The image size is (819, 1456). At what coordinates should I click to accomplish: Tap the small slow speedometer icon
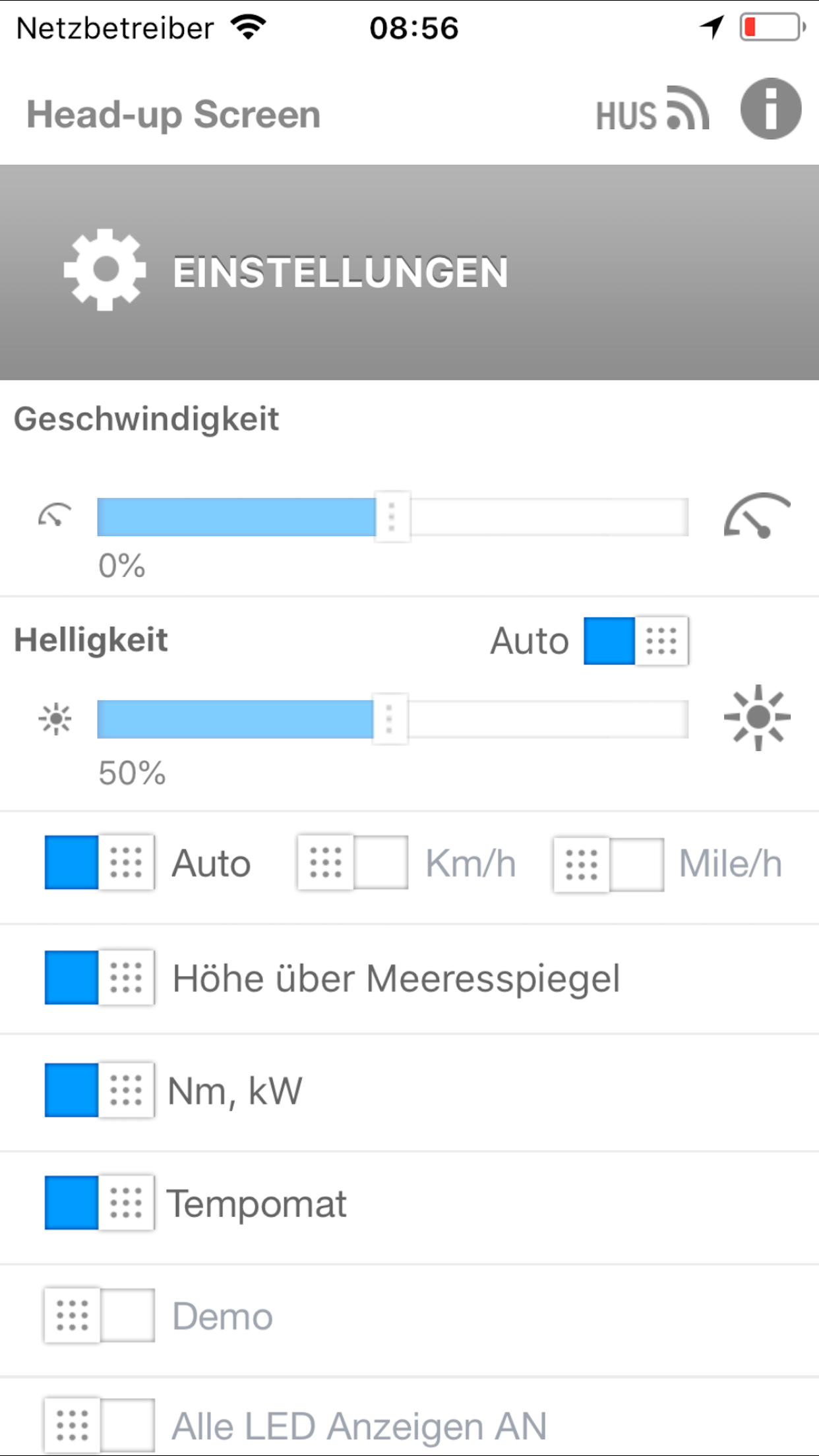(55, 516)
